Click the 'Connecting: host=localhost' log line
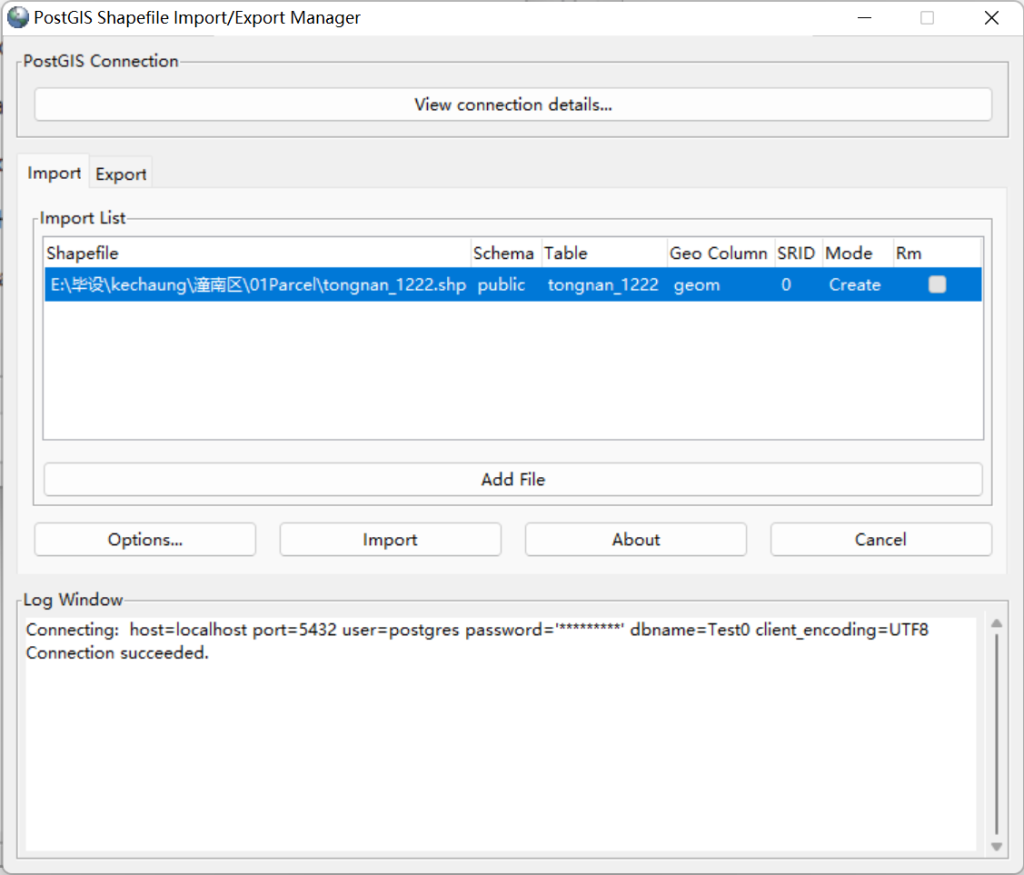 coord(477,630)
